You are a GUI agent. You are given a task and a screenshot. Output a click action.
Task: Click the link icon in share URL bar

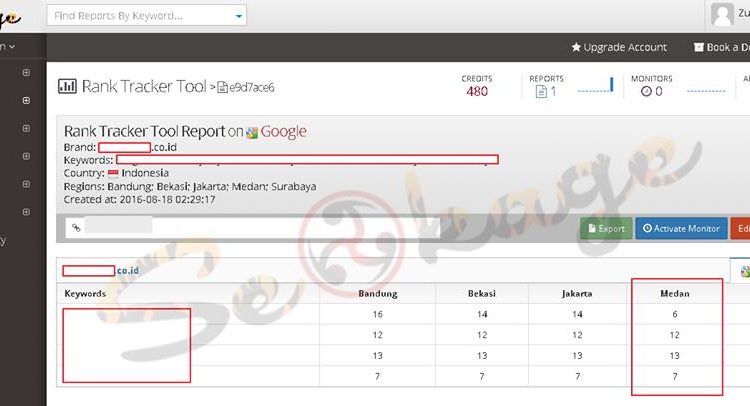76,228
